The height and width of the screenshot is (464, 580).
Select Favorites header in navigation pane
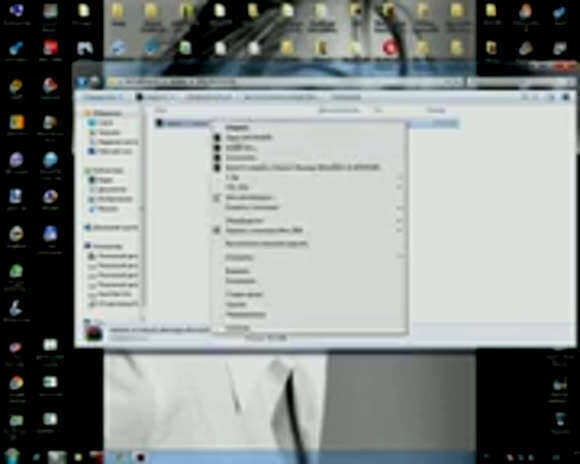pos(104,113)
